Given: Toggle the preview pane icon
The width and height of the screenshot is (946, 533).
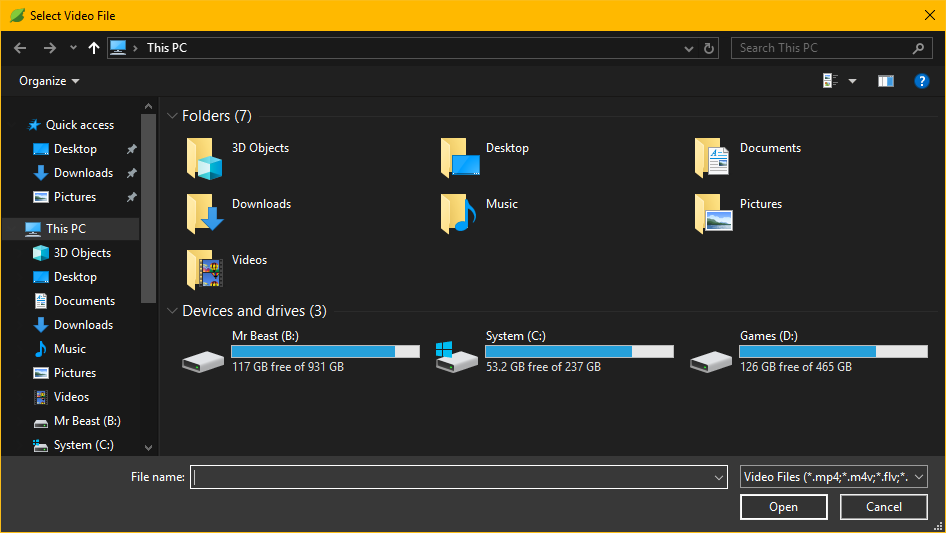Looking at the screenshot, I should coord(885,81).
